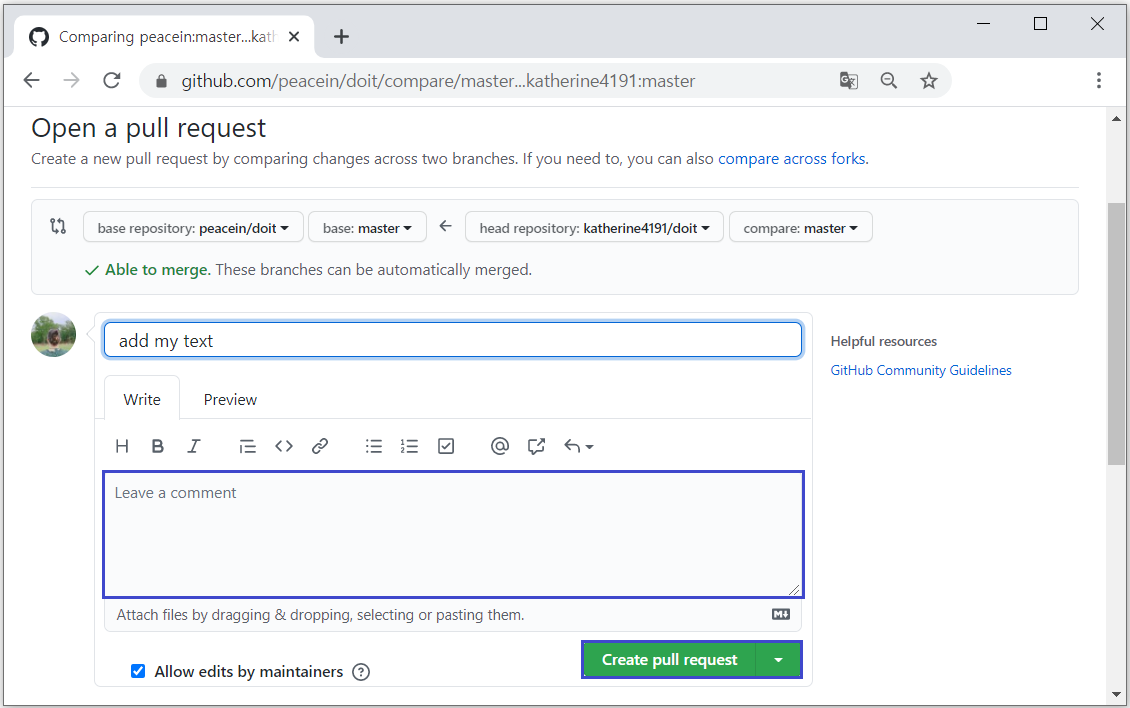Switch to the Preview tab
The image size is (1130, 708).
(230, 399)
